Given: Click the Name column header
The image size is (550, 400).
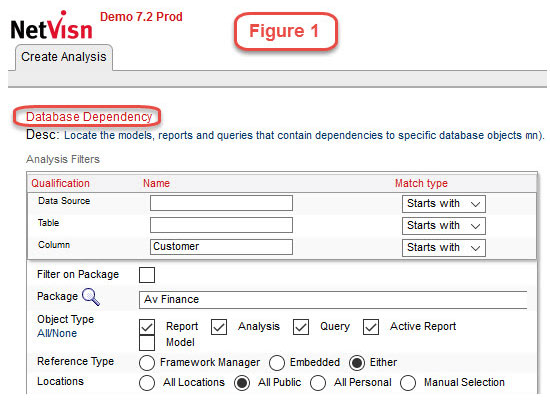Looking at the screenshot, I should point(156,183).
